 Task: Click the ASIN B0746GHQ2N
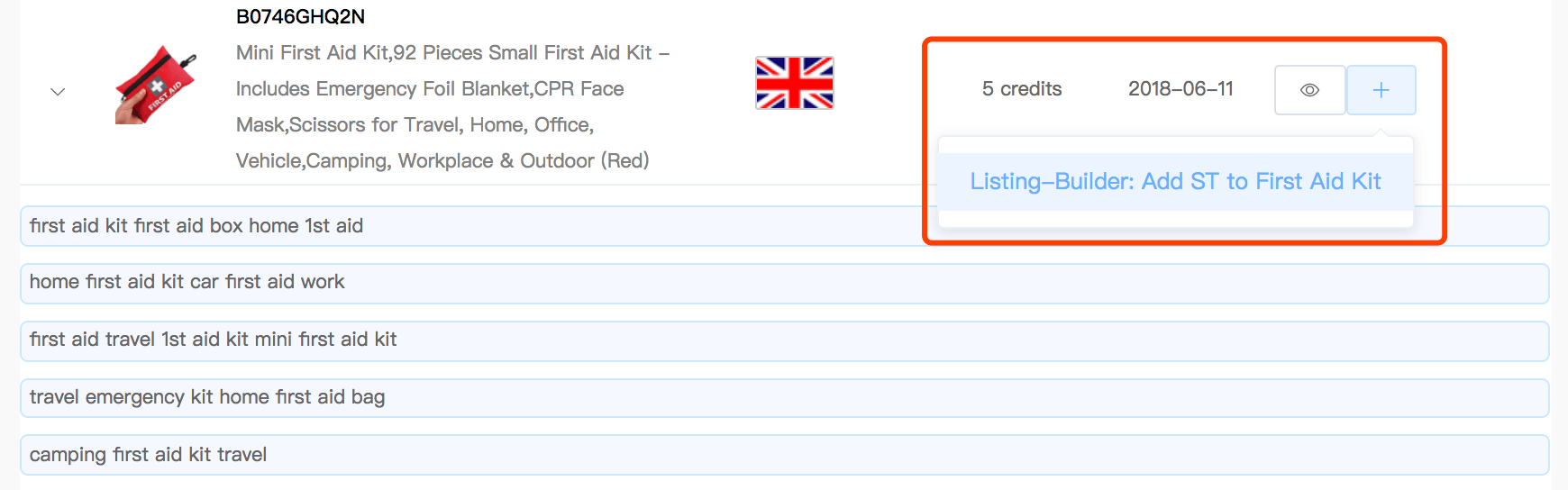click(300, 16)
